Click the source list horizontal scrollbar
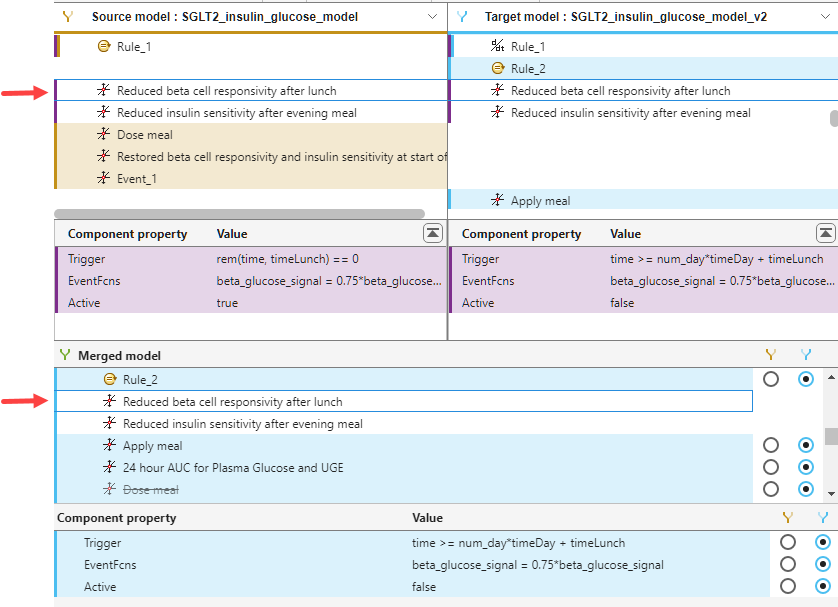 tap(239, 213)
